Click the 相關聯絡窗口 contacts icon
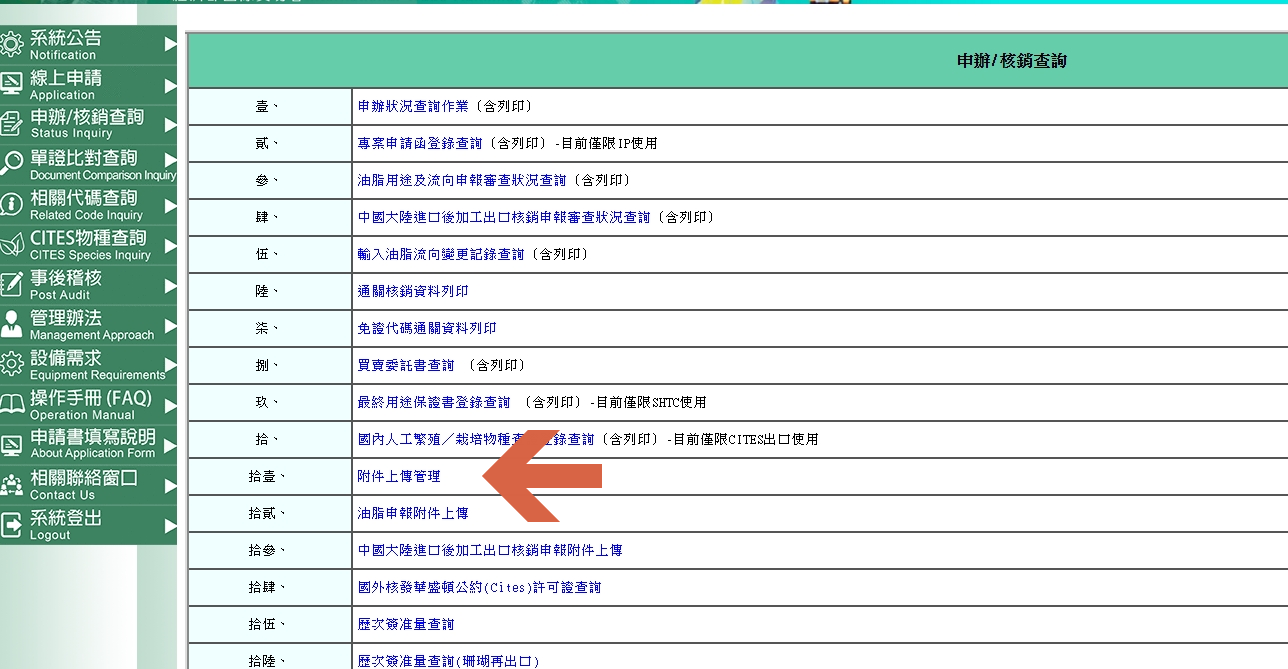Viewport: 1288px width, 669px height. [x=12, y=485]
